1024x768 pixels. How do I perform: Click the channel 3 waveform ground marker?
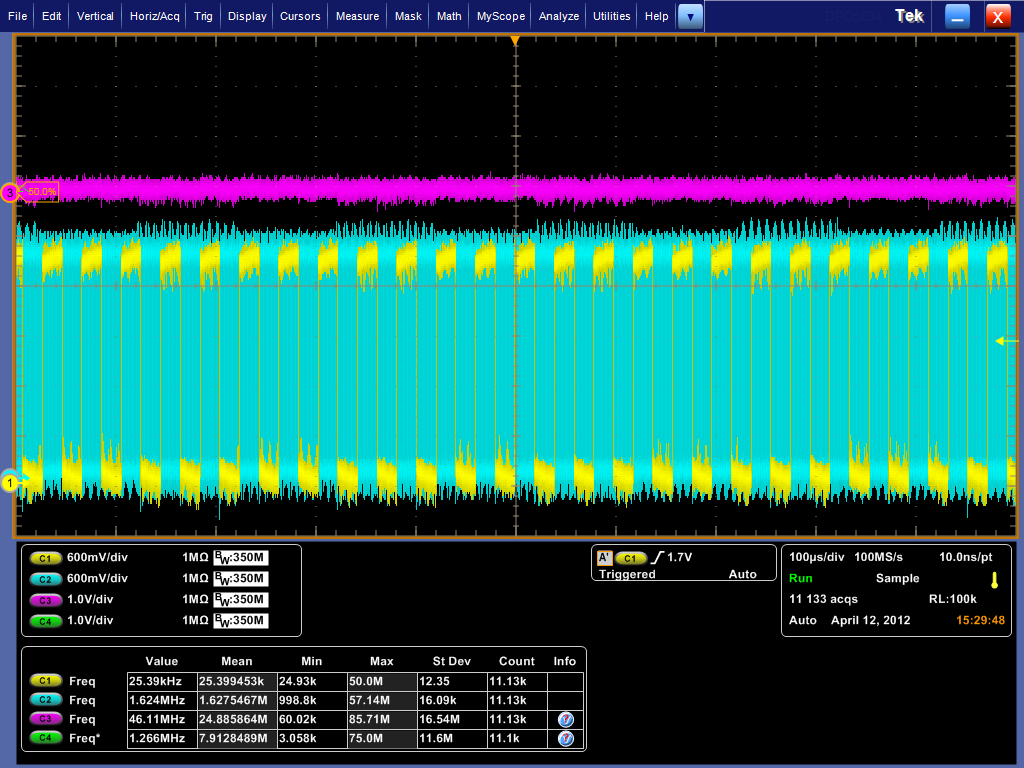10,193
